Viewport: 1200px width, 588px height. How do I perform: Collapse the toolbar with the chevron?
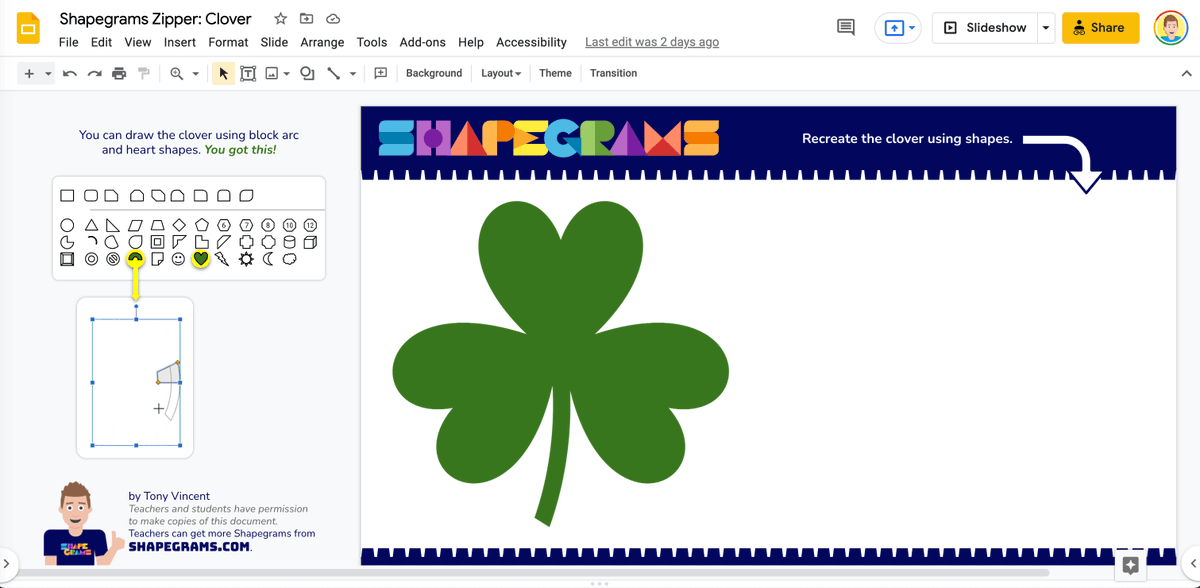coord(1186,72)
